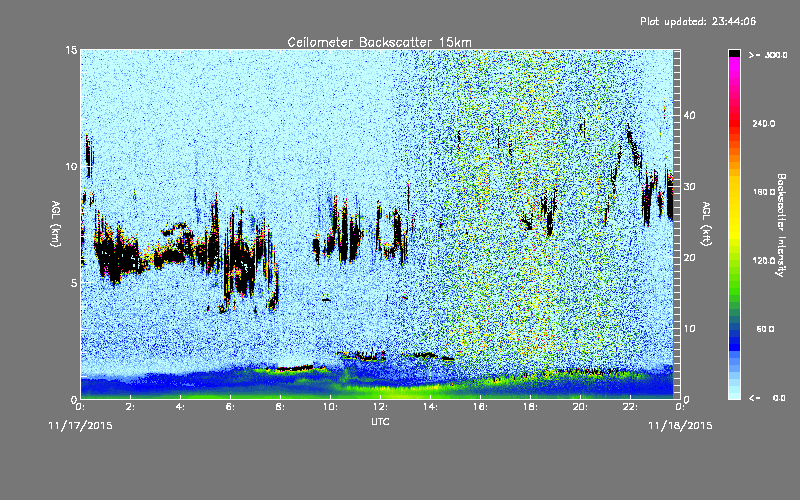Click the 4: hour tick label

181,407
